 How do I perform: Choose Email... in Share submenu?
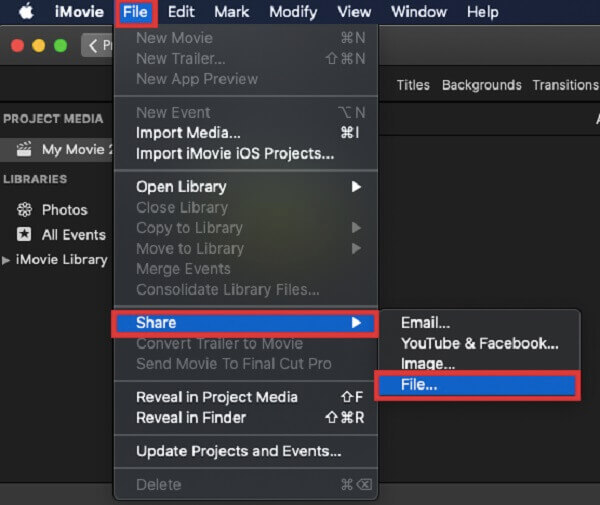click(x=479, y=323)
